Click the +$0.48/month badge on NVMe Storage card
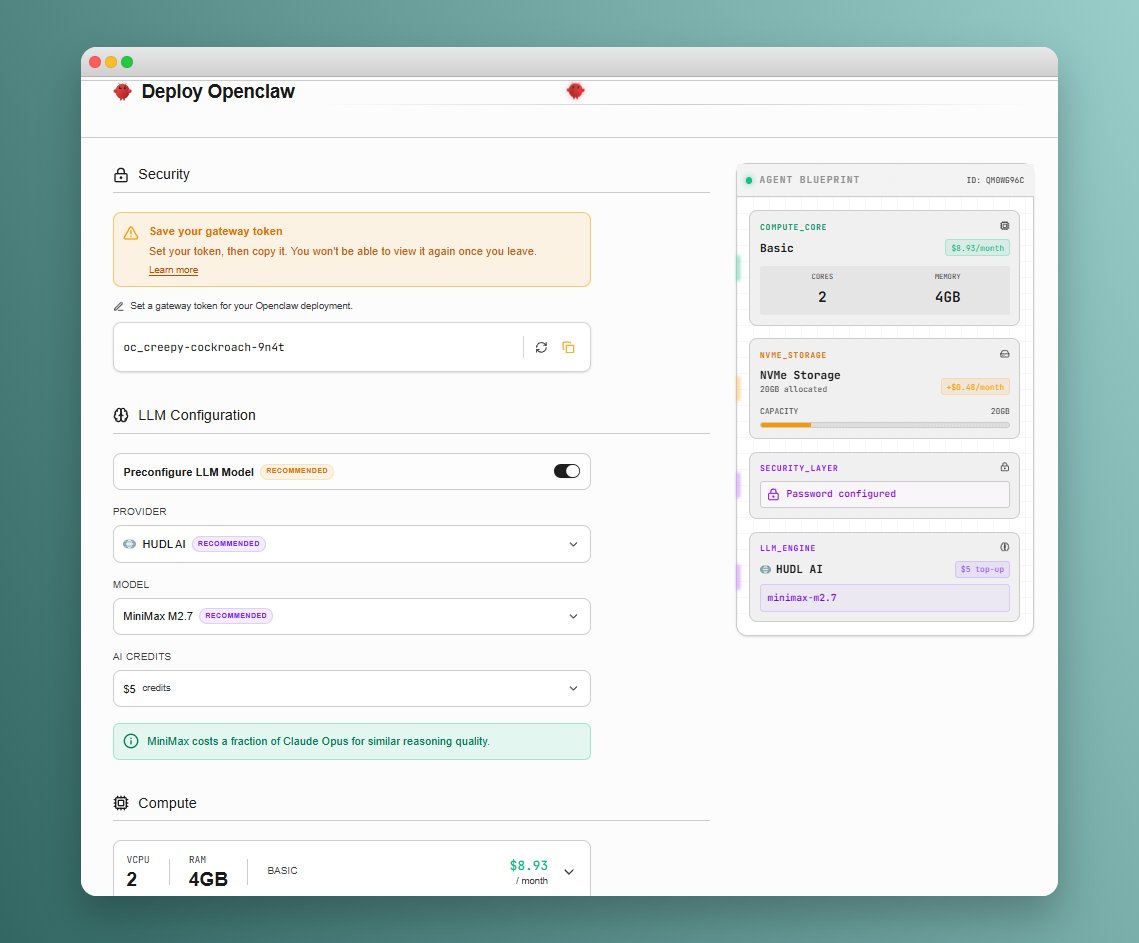The height and width of the screenshot is (943, 1139). click(976, 387)
